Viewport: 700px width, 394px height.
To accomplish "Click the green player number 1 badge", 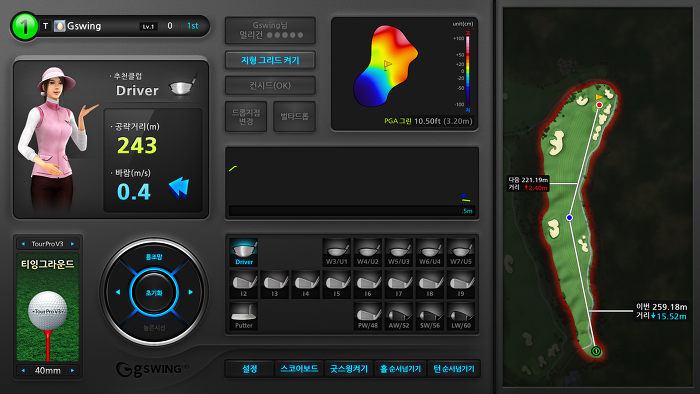I will (25, 26).
